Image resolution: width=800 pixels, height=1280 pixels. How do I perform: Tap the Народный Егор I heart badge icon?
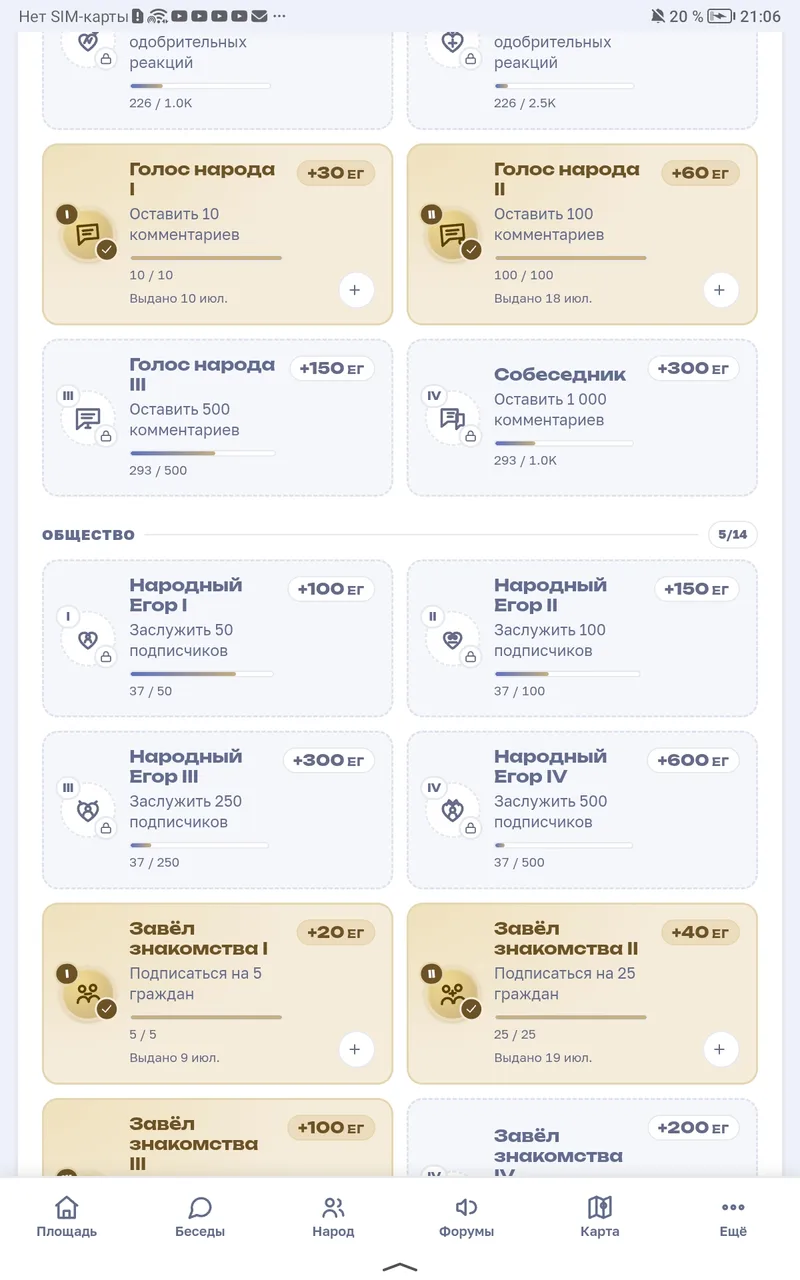pos(88,640)
